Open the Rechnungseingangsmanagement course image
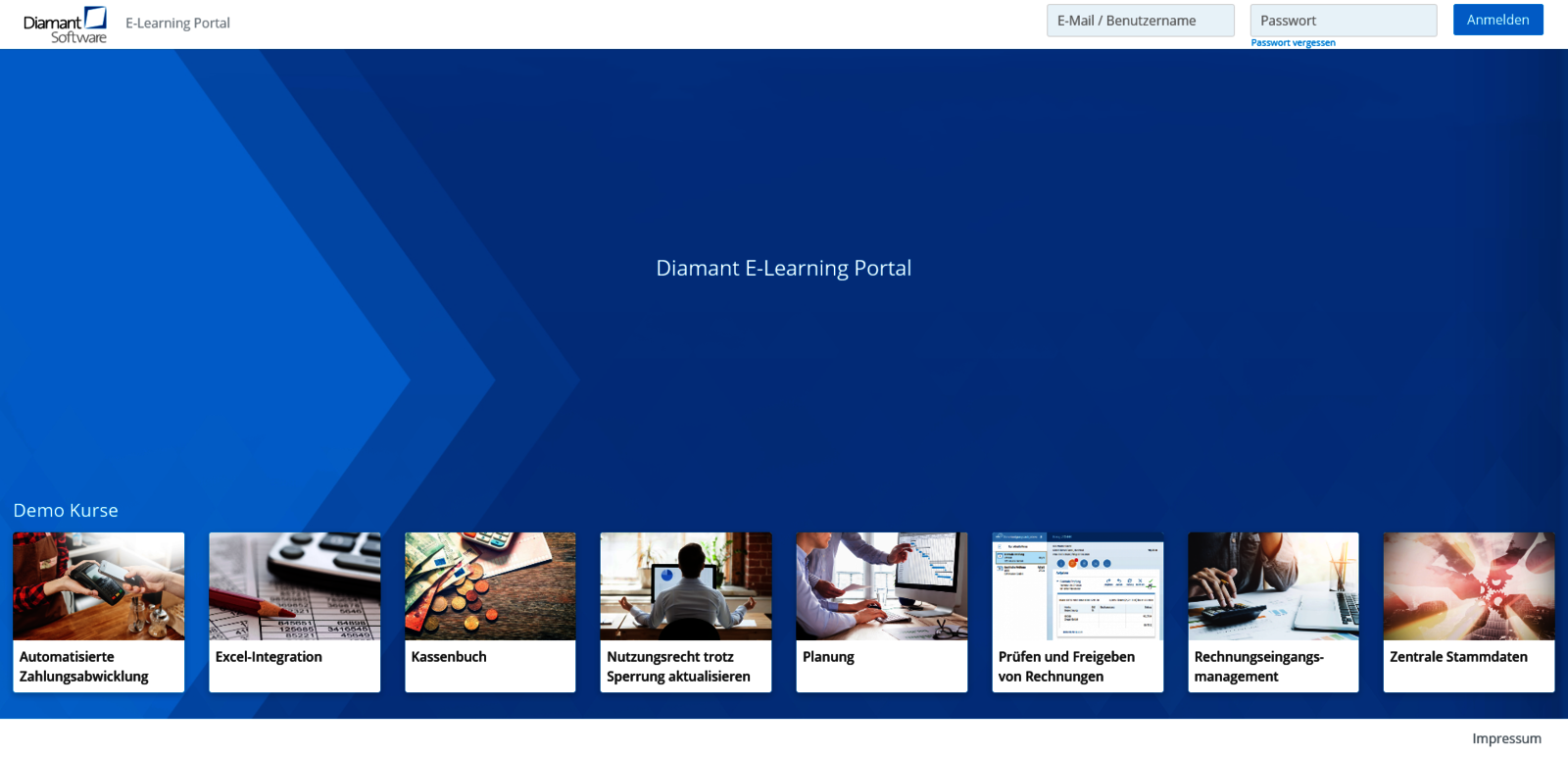This screenshot has height=758, width=1568. point(1273,586)
